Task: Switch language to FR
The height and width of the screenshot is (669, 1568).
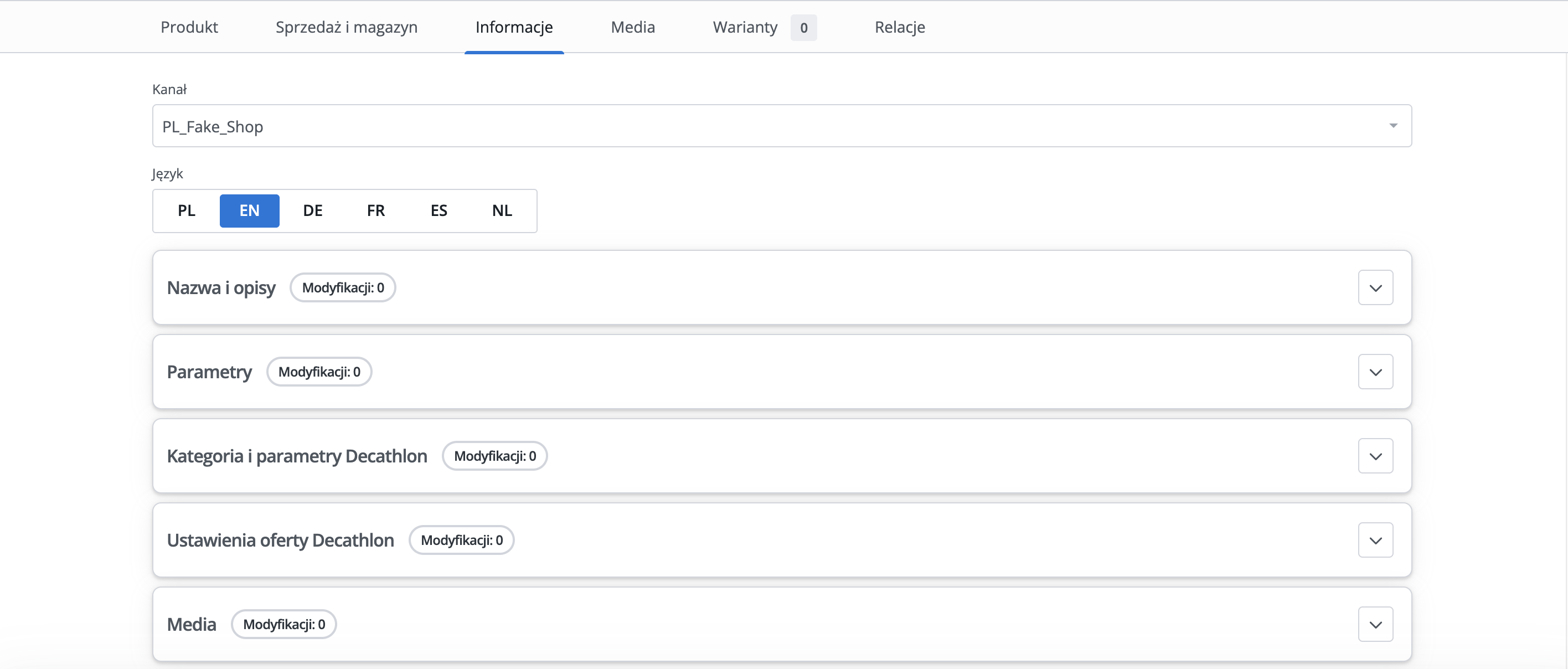Action: (x=375, y=210)
